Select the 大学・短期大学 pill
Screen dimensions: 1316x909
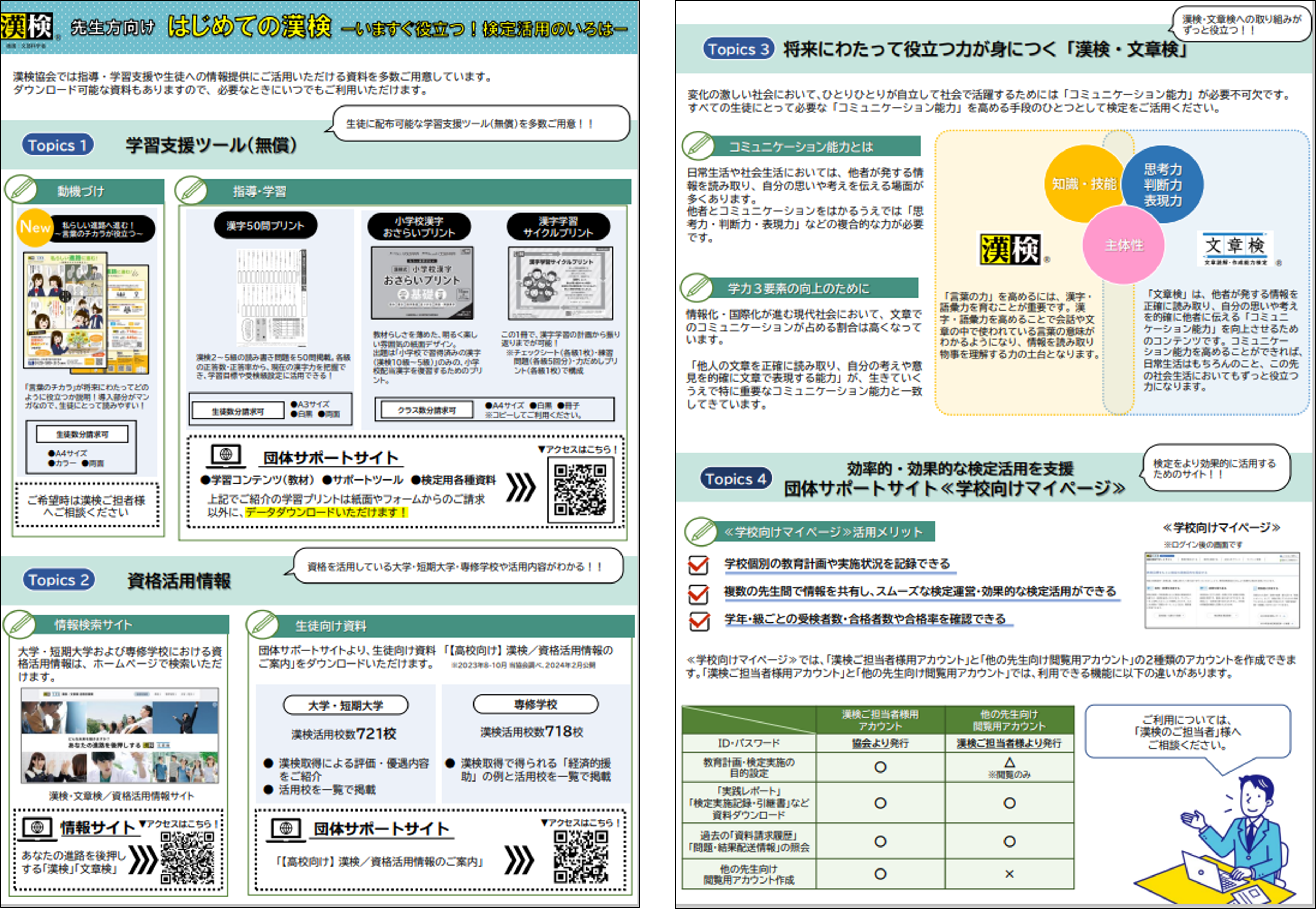pyautogui.click(x=346, y=705)
